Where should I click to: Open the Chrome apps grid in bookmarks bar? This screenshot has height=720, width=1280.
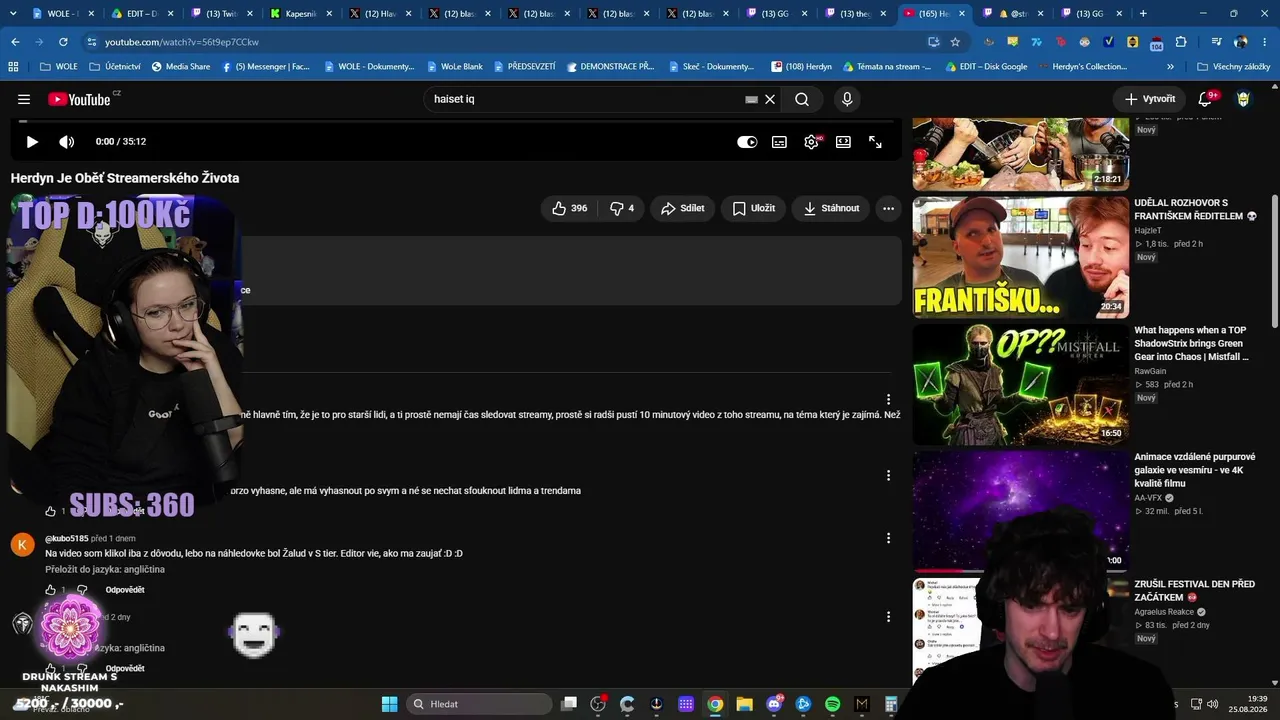[x=13, y=67]
